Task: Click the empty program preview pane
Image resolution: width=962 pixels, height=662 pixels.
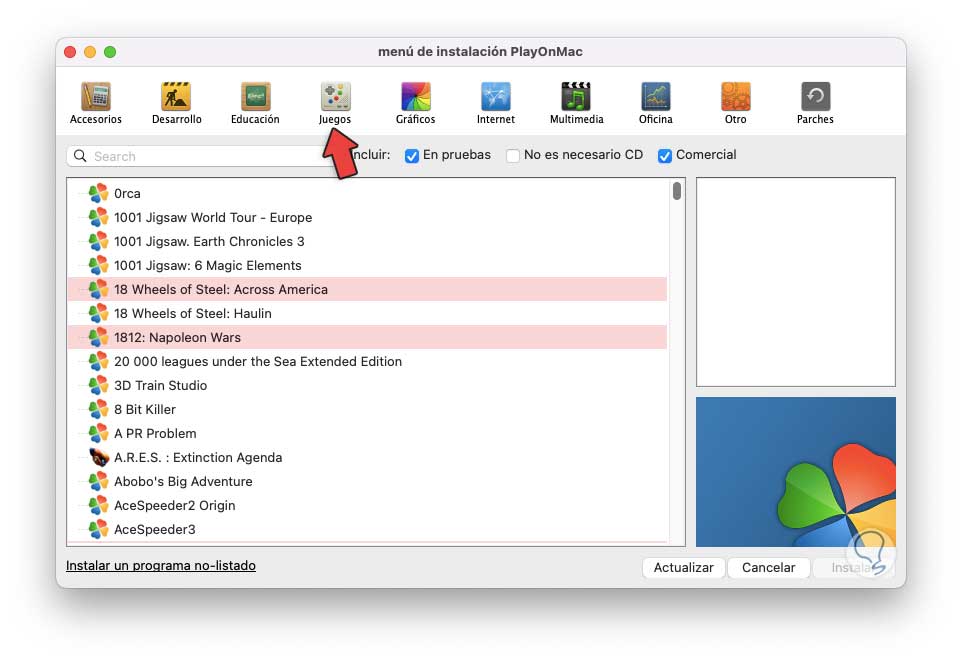Action: [796, 282]
